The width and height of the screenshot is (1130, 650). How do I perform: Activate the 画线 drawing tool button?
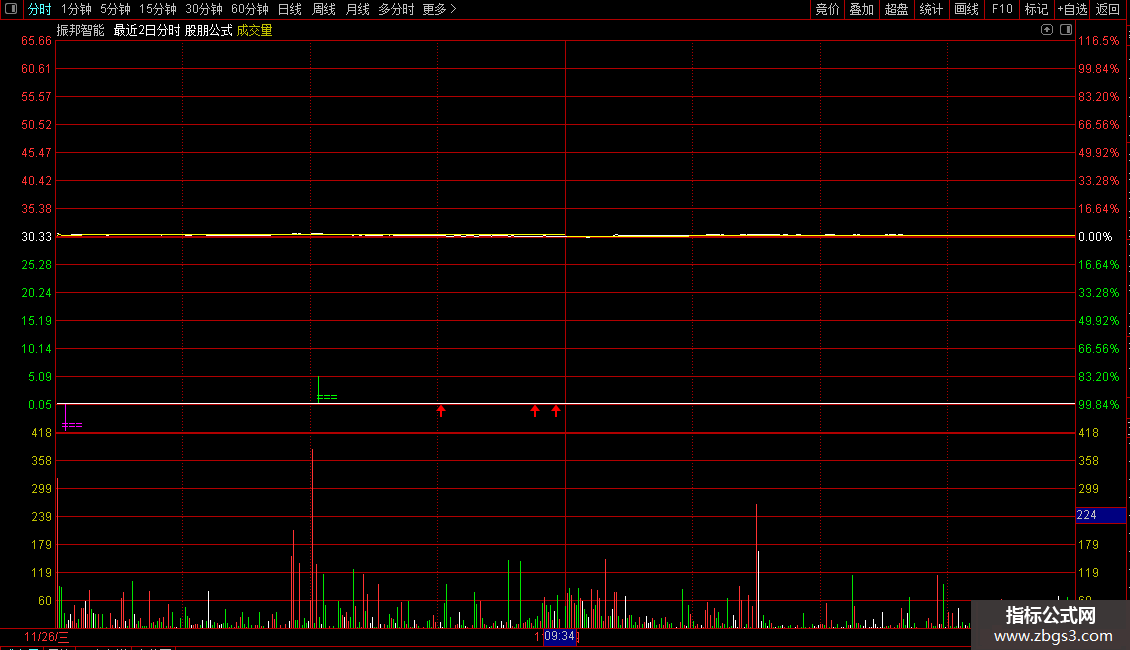(966, 9)
